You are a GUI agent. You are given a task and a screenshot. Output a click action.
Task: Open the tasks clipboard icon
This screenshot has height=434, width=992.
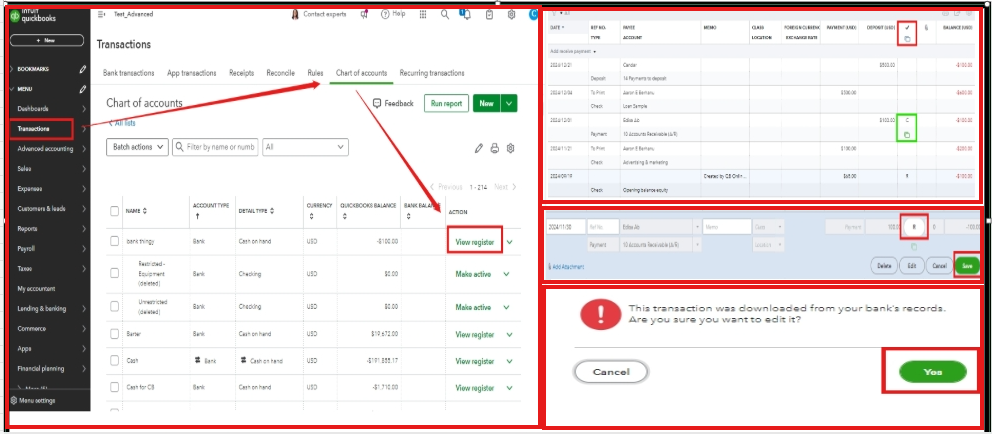click(490, 14)
